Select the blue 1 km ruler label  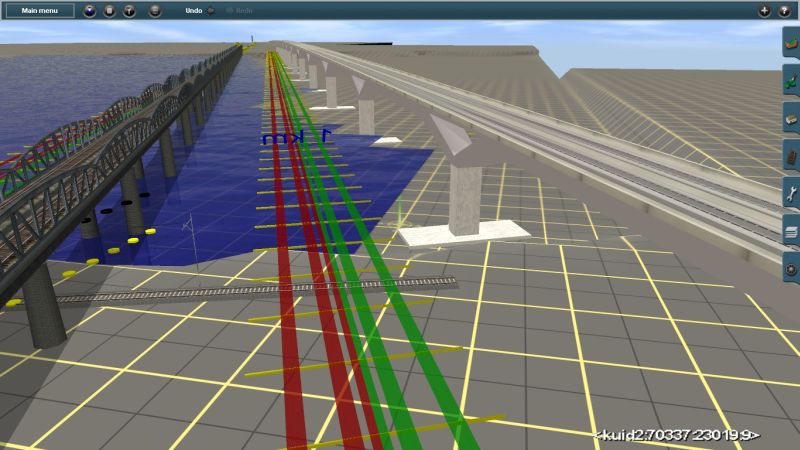(x=296, y=137)
